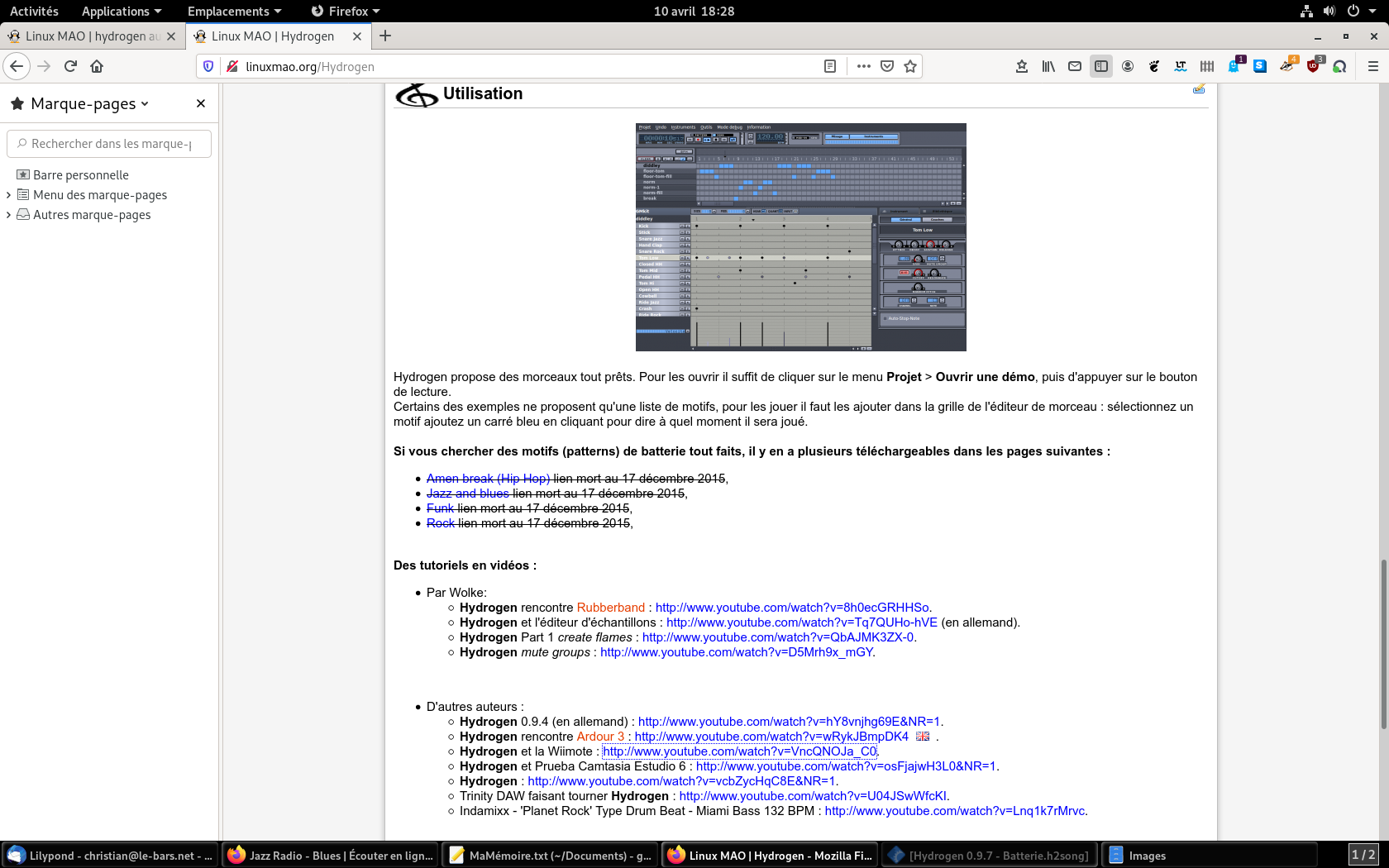Image resolution: width=1389 pixels, height=868 pixels.
Task: Follow the Rubberband link
Action: click(x=611, y=608)
